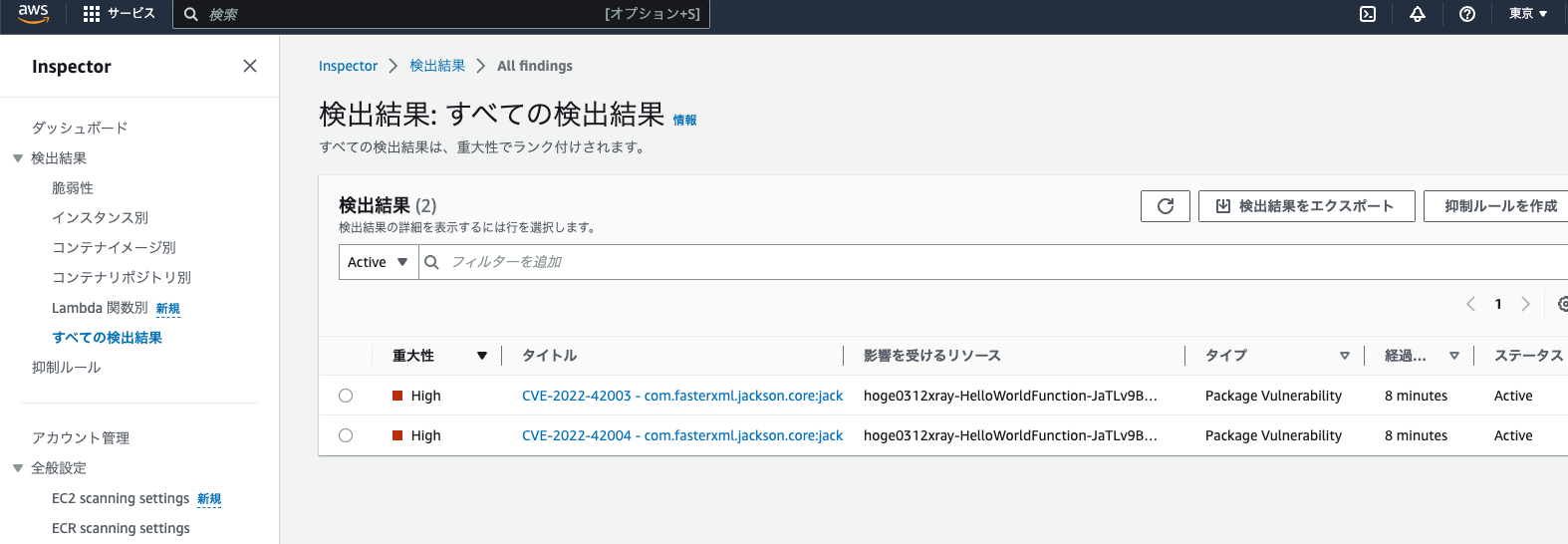The width and height of the screenshot is (1568, 544).
Task: Sort by タイプ column arrow
Action: pyautogui.click(x=1345, y=356)
